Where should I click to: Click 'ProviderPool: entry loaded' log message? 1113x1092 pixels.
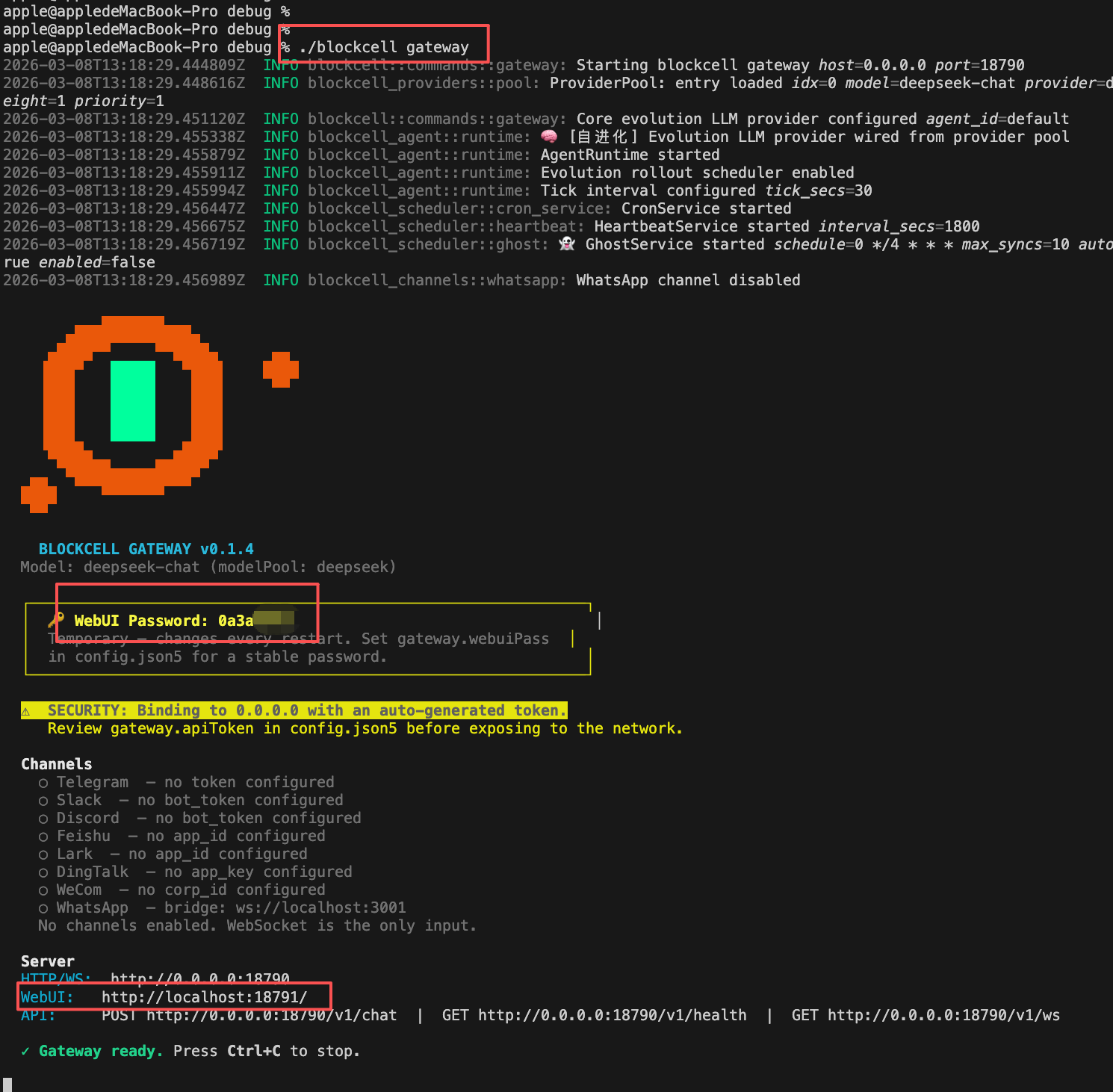(x=666, y=83)
